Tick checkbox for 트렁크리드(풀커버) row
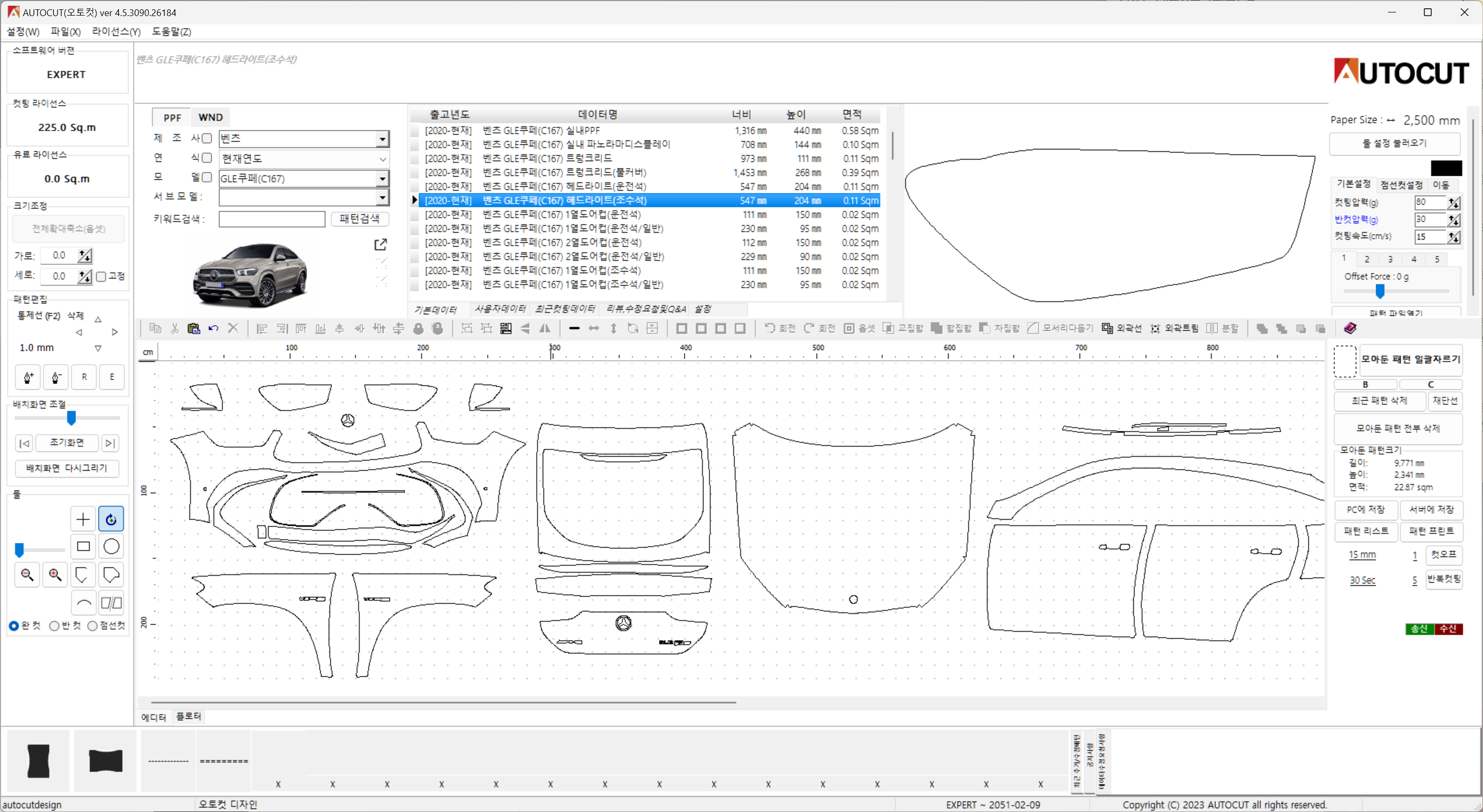 tap(414, 173)
